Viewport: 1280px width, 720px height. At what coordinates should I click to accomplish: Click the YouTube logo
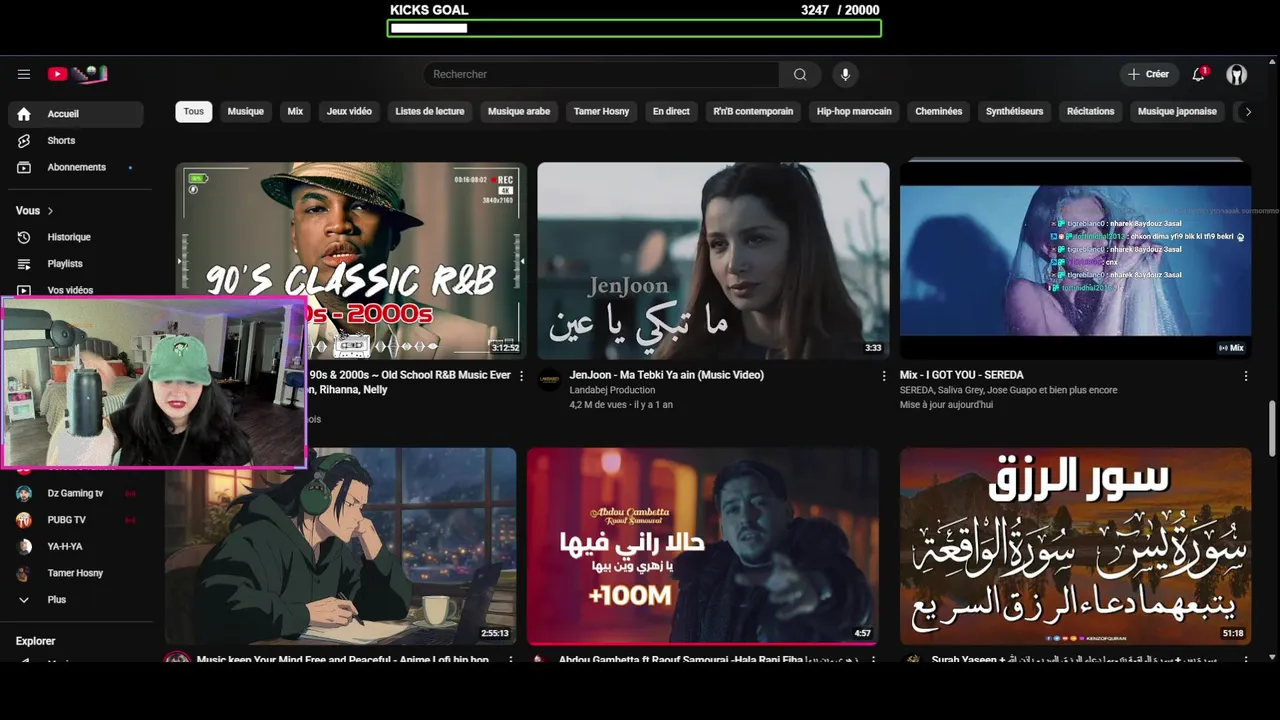78,74
